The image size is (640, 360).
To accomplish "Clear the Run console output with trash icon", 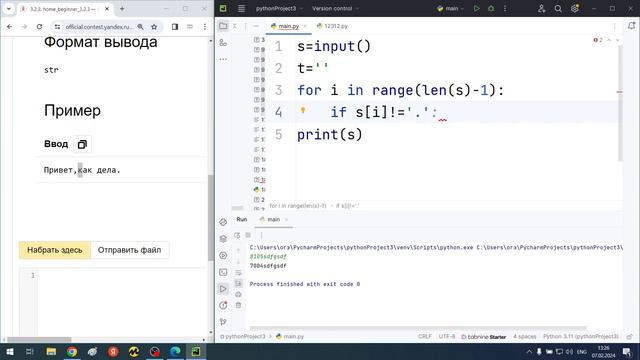I will 238,305.
